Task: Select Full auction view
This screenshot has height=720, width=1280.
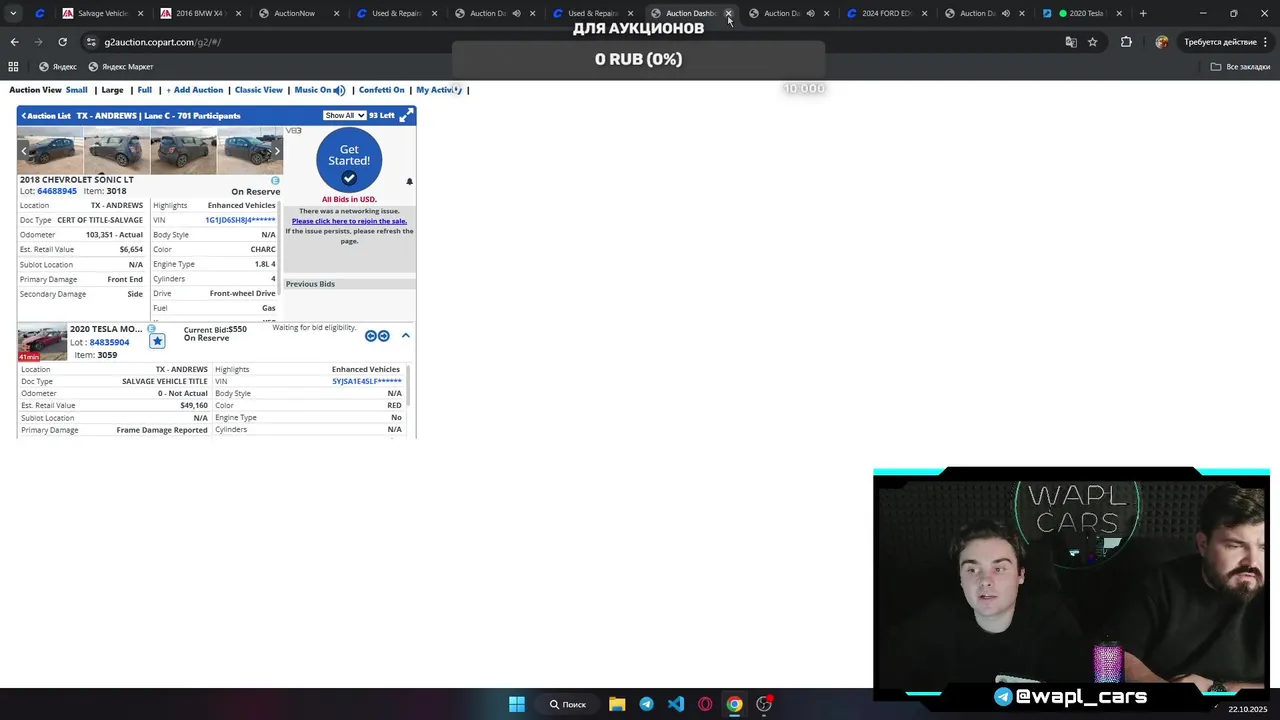Action: (x=145, y=90)
